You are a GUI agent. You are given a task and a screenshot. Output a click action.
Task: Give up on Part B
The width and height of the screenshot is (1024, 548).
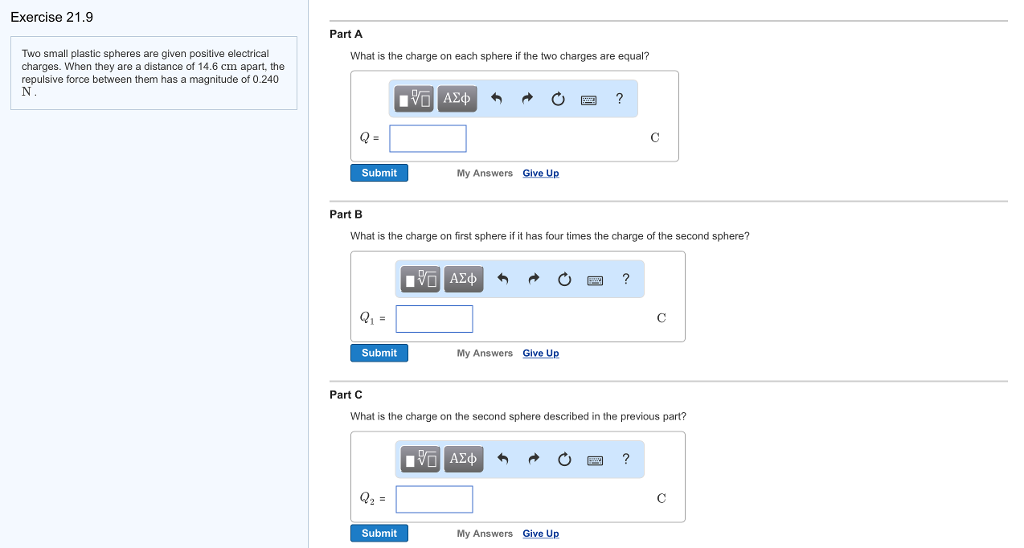tap(540, 353)
